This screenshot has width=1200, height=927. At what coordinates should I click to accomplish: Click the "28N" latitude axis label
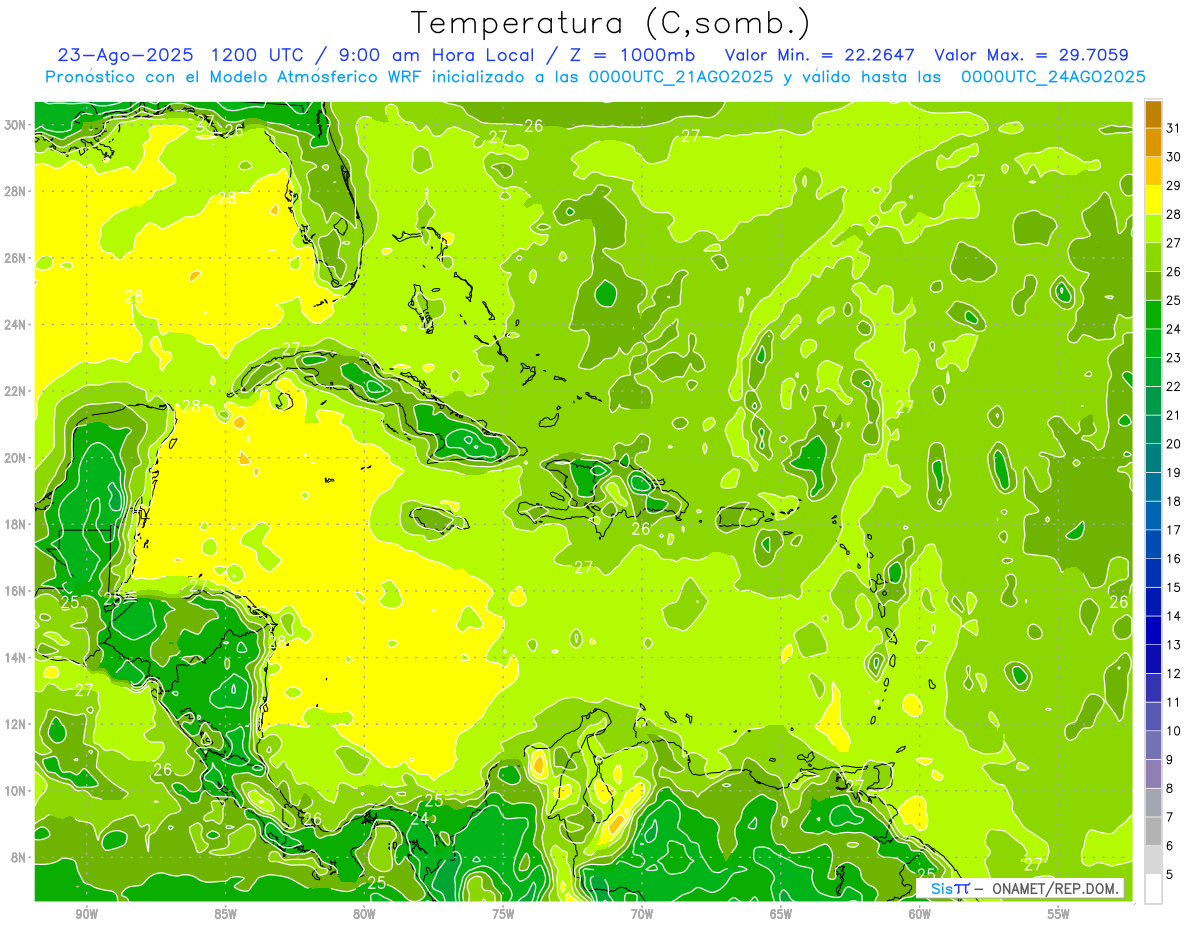tap(15, 191)
